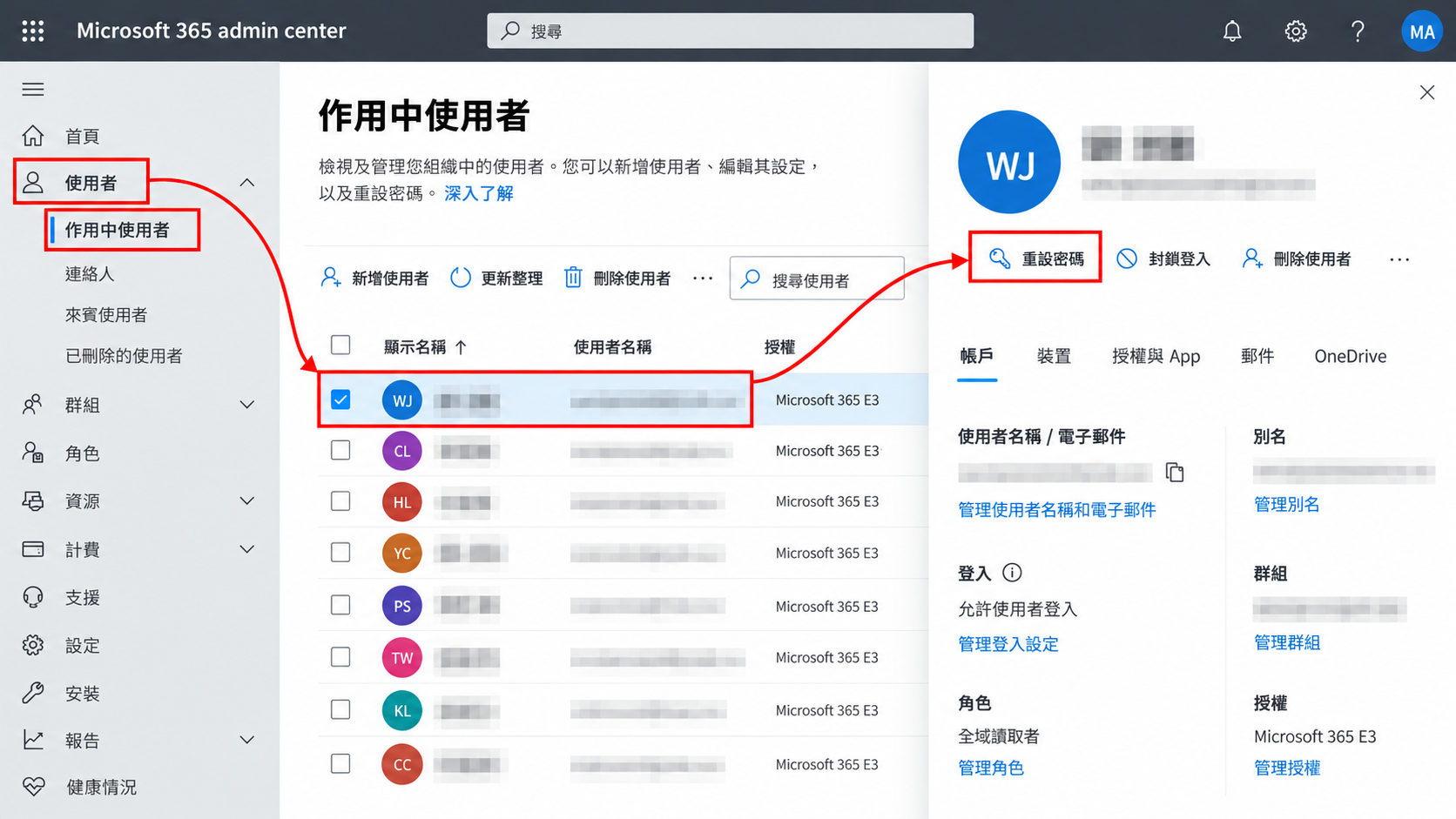
Task: Click the 設定 gear icon in sidebar
Action: [x=33, y=645]
